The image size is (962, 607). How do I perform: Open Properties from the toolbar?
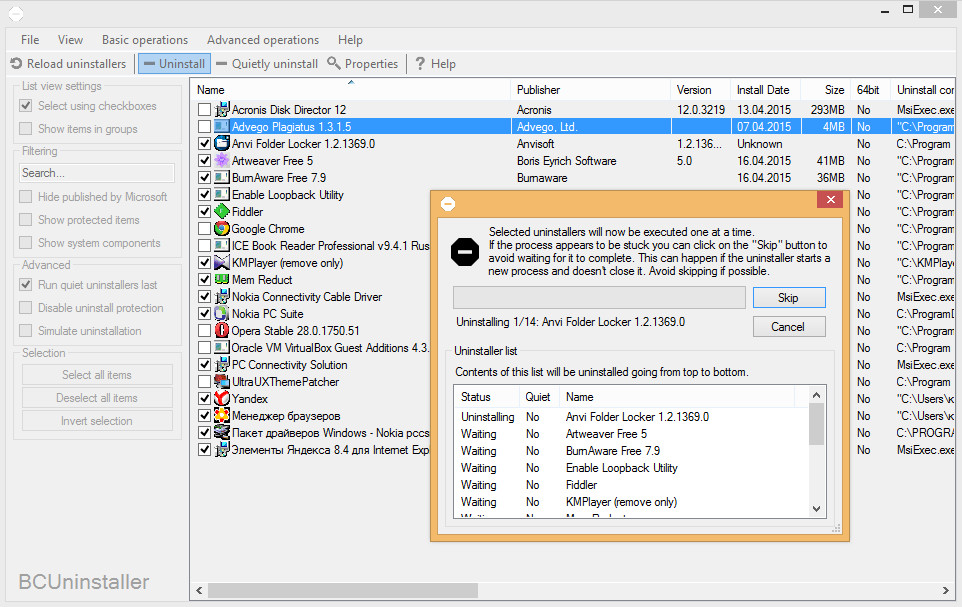coord(363,64)
